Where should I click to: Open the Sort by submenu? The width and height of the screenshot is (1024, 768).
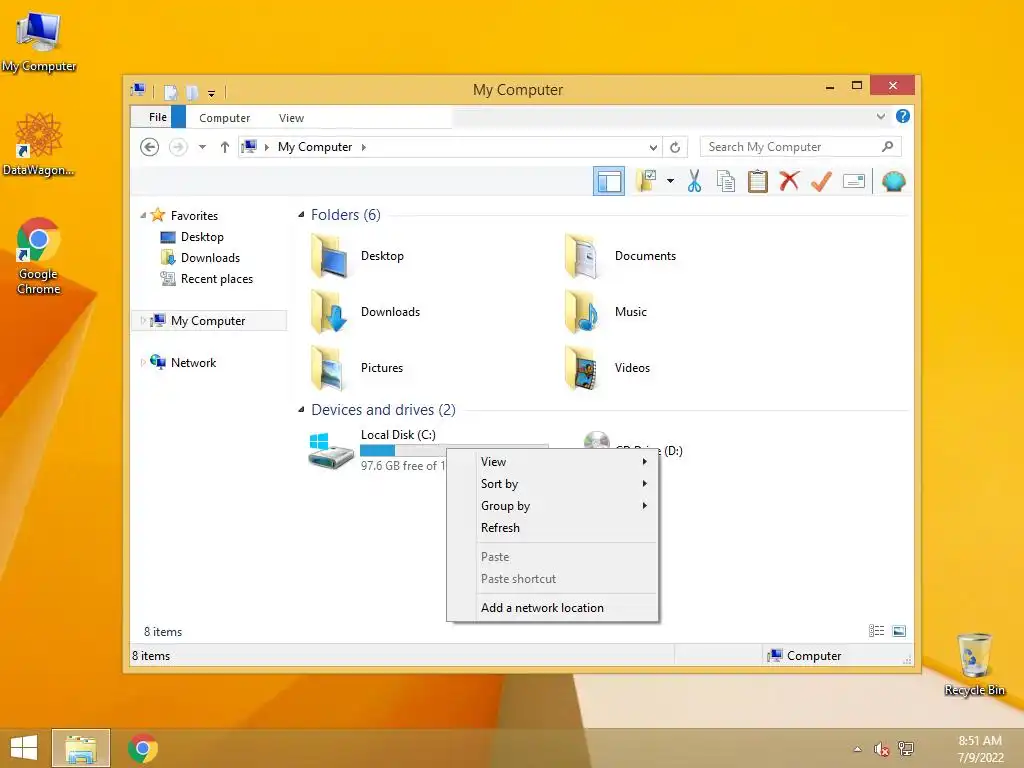pos(553,484)
